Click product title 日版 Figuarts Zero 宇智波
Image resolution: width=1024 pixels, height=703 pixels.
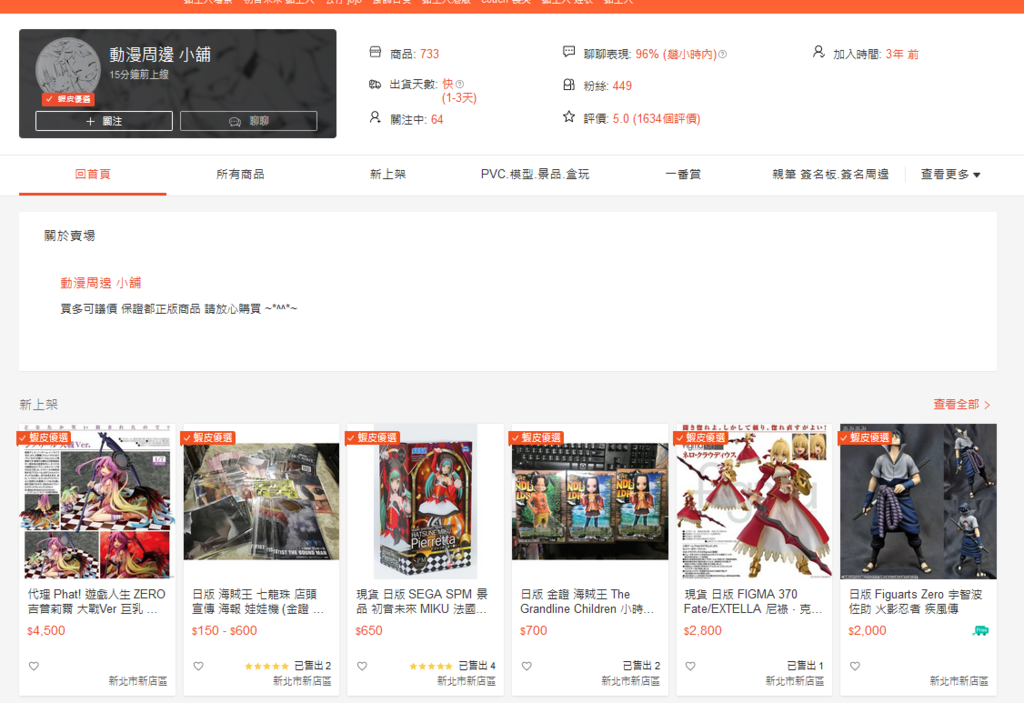[915, 601]
